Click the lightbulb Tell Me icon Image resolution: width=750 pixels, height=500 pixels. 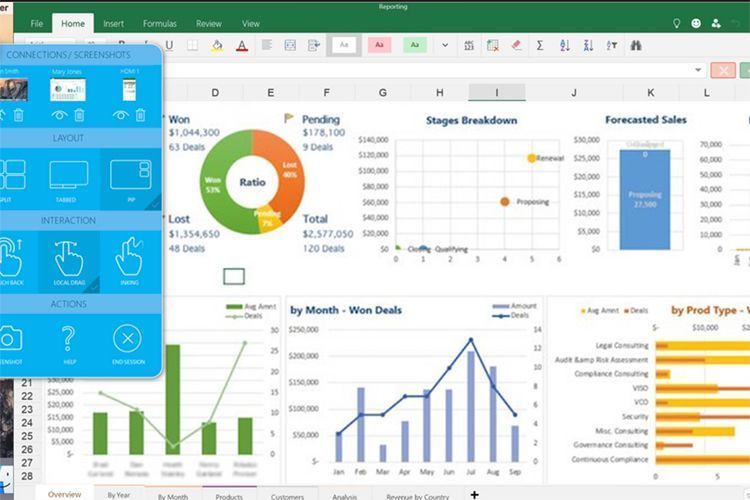click(x=676, y=23)
